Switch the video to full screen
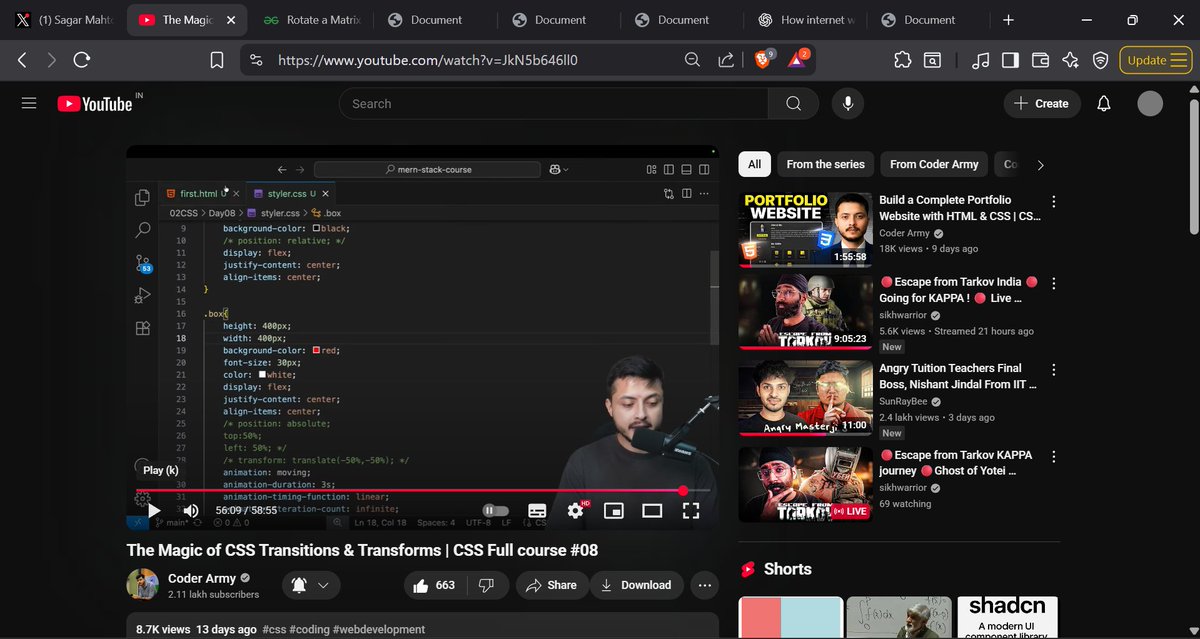Image resolution: width=1200 pixels, height=639 pixels. coord(691,510)
